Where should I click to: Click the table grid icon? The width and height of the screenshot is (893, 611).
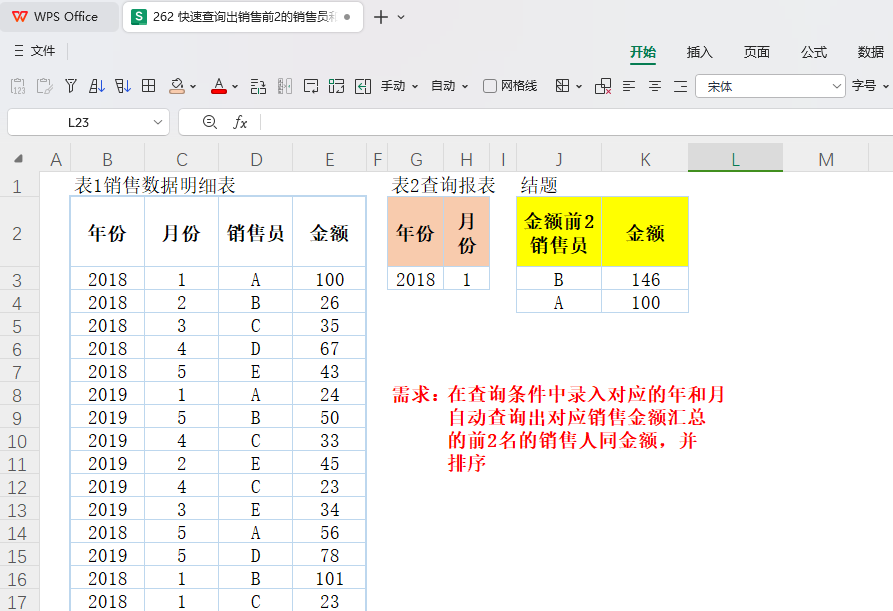pyautogui.click(x=149, y=86)
